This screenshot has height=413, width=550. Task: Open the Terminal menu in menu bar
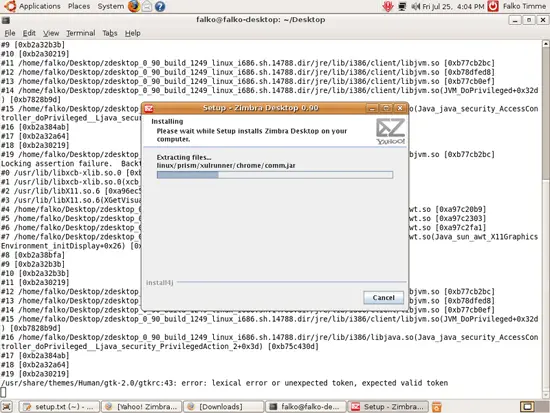(x=81, y=33)
